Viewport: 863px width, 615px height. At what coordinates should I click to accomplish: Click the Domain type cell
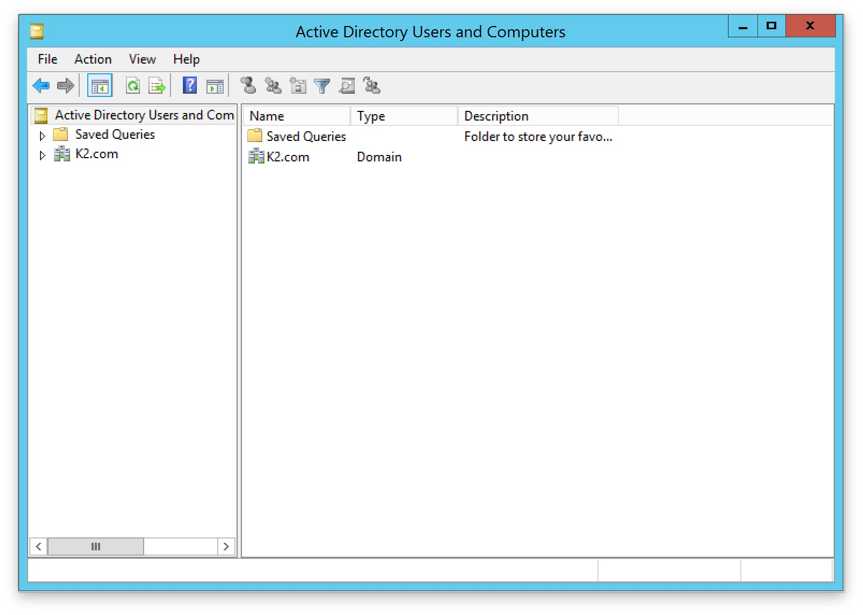click(379, 157)
